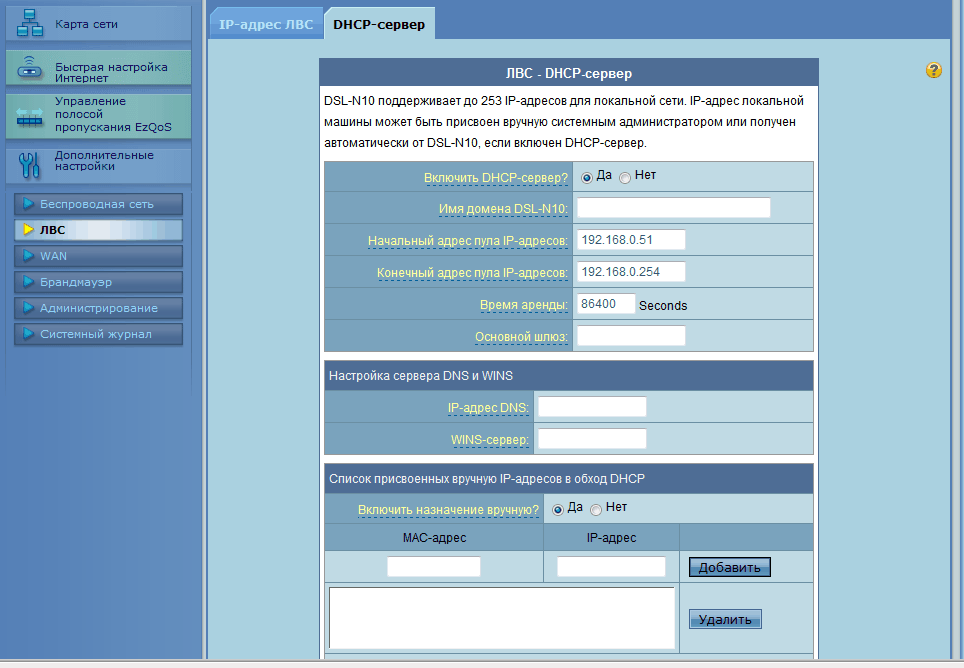Click the EzQoS bandwidth management icon

point(31,116)
